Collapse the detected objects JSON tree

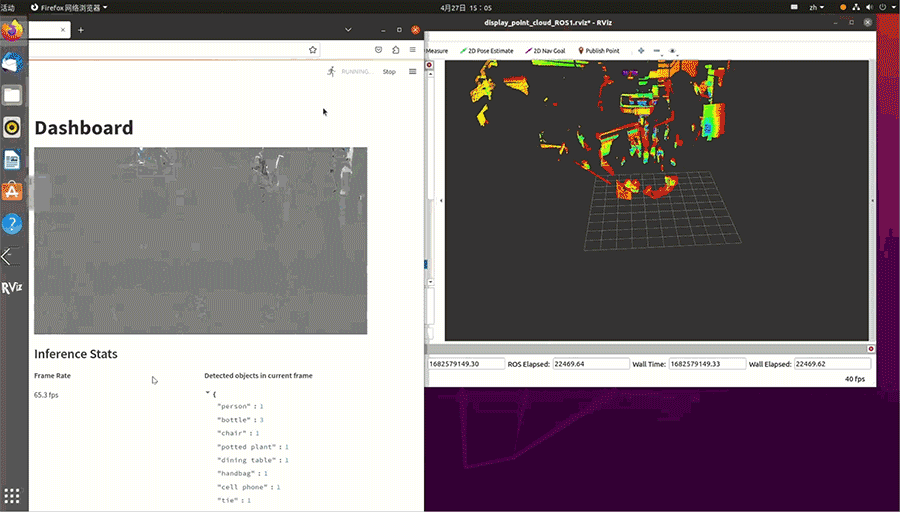pyautogui.click(x=207, y=393)
